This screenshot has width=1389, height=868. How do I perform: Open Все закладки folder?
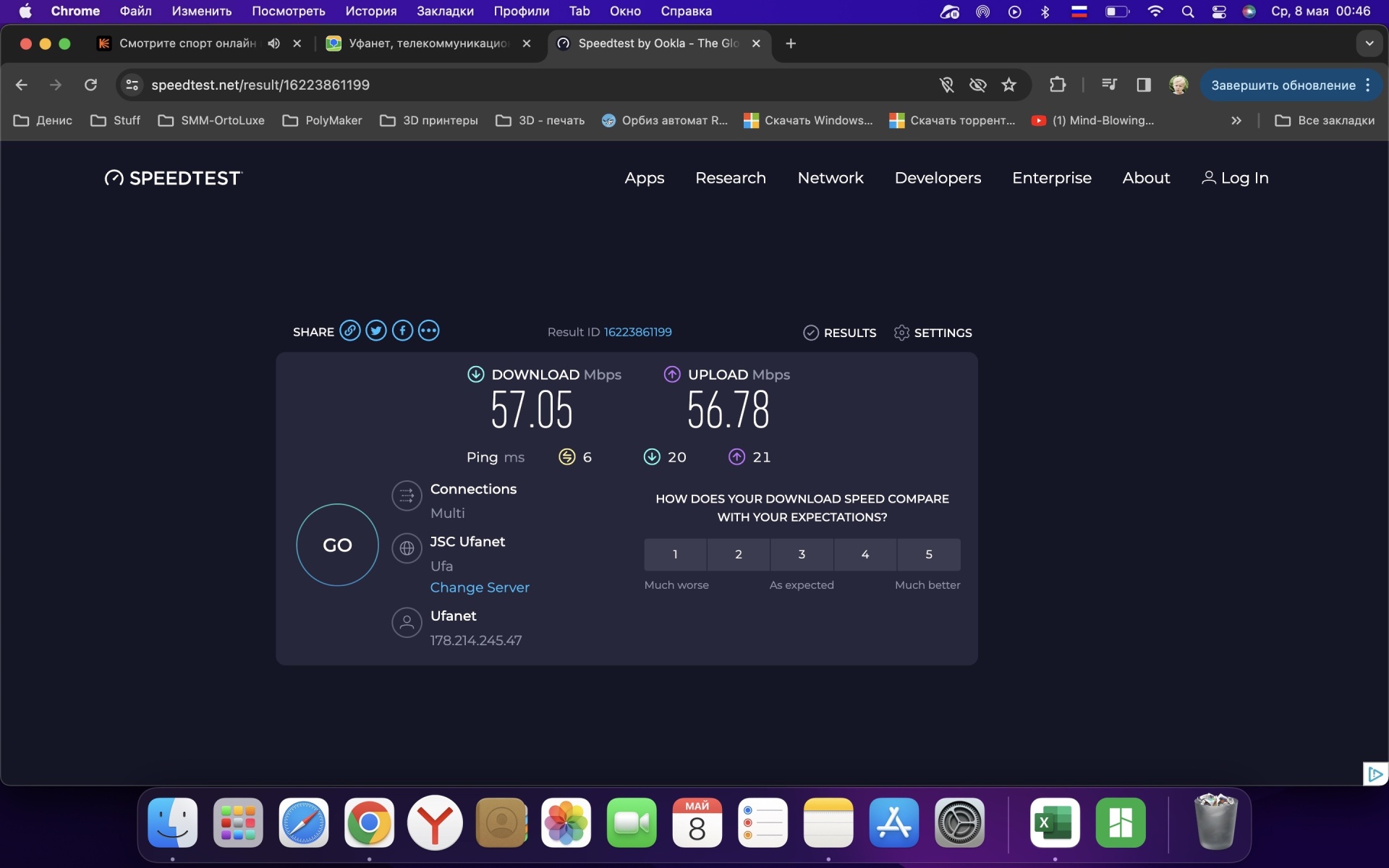(x=1325, y=121)
